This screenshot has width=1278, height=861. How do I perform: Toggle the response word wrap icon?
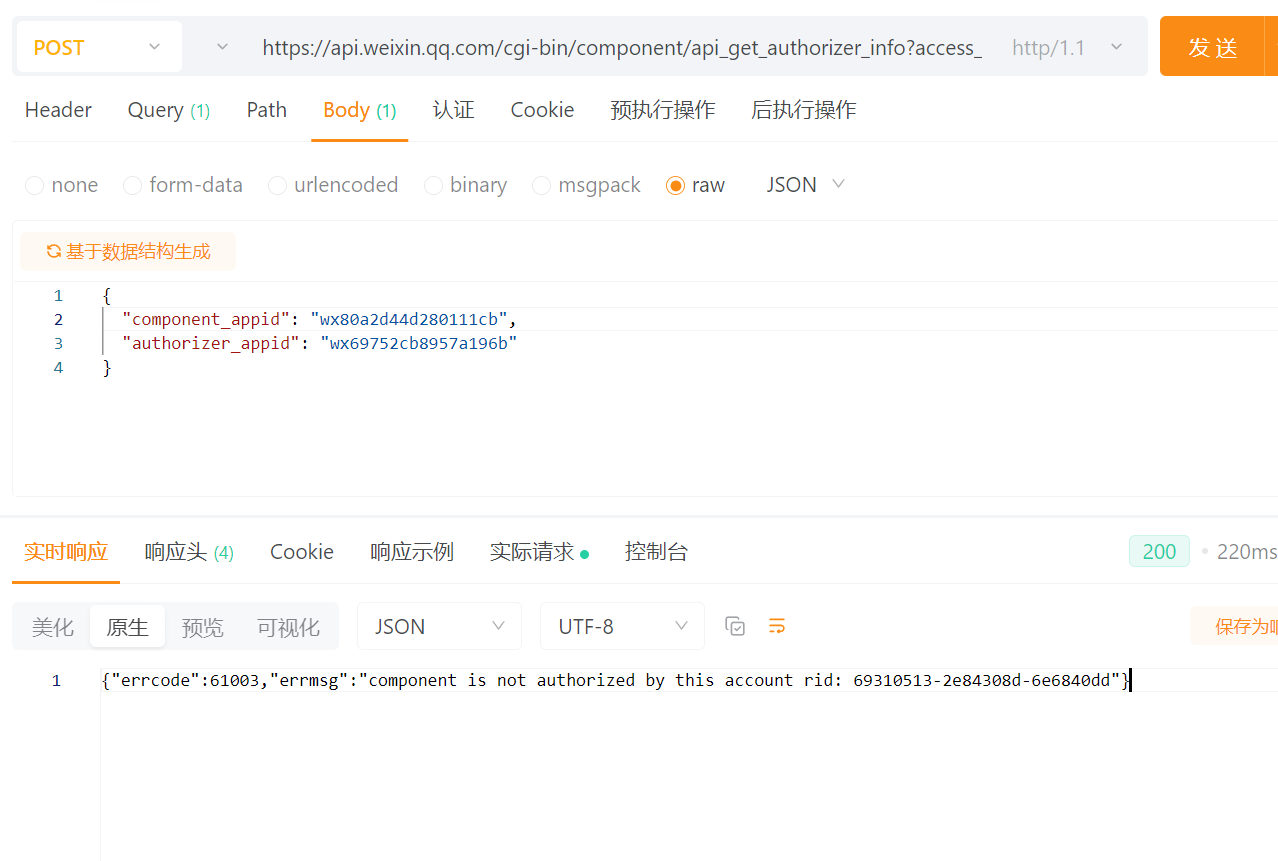point(777,627)
